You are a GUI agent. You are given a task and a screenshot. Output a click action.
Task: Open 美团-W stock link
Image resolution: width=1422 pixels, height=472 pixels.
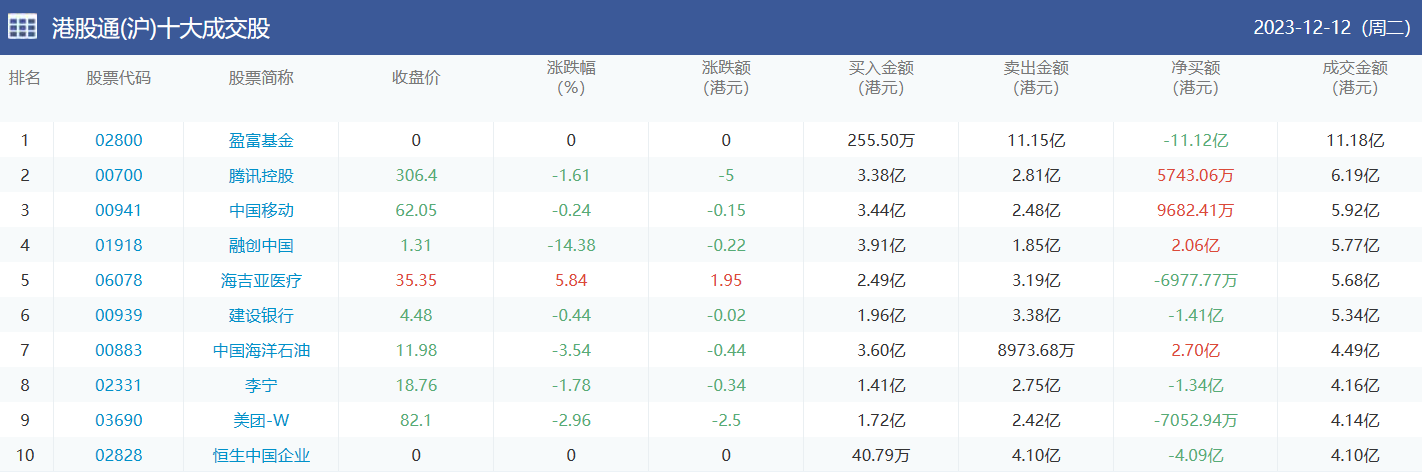click(x=261, y=421)
